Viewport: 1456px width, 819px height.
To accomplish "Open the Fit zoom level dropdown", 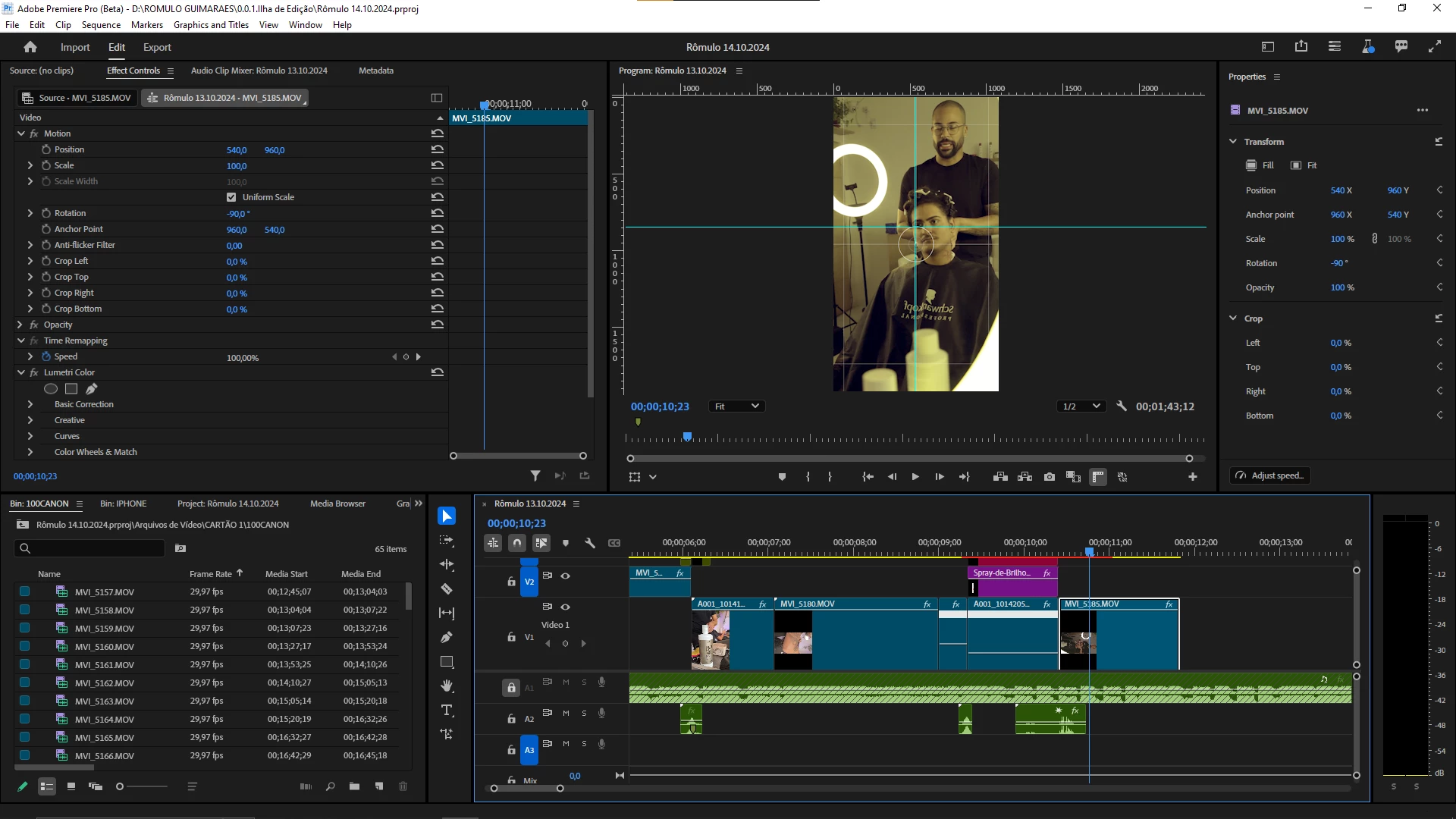I will point(736,406).
